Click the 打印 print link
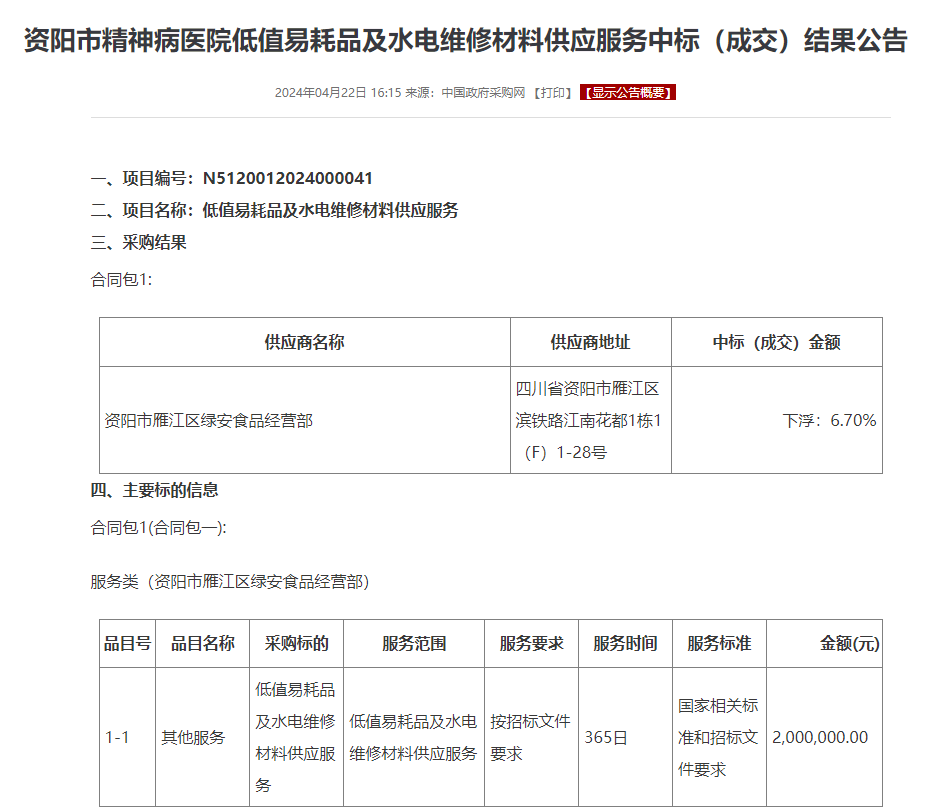Screen dimensions: 939x812 click(x=552, y=93)
